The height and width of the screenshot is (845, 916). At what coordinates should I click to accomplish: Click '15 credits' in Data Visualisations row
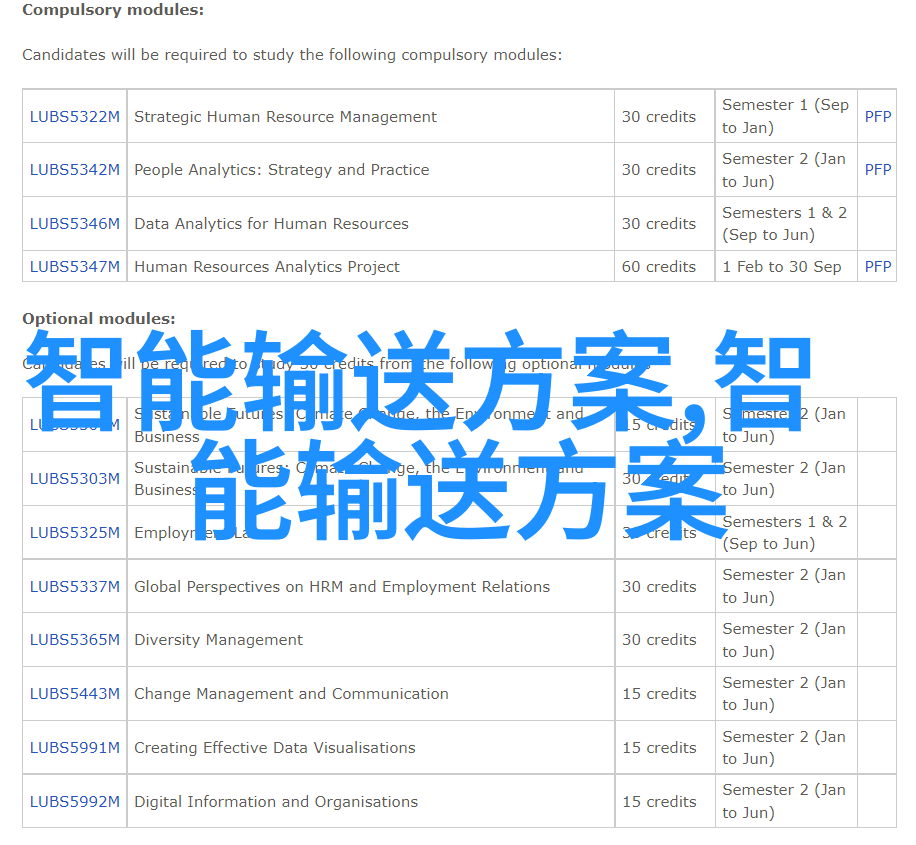click(659, 748)
